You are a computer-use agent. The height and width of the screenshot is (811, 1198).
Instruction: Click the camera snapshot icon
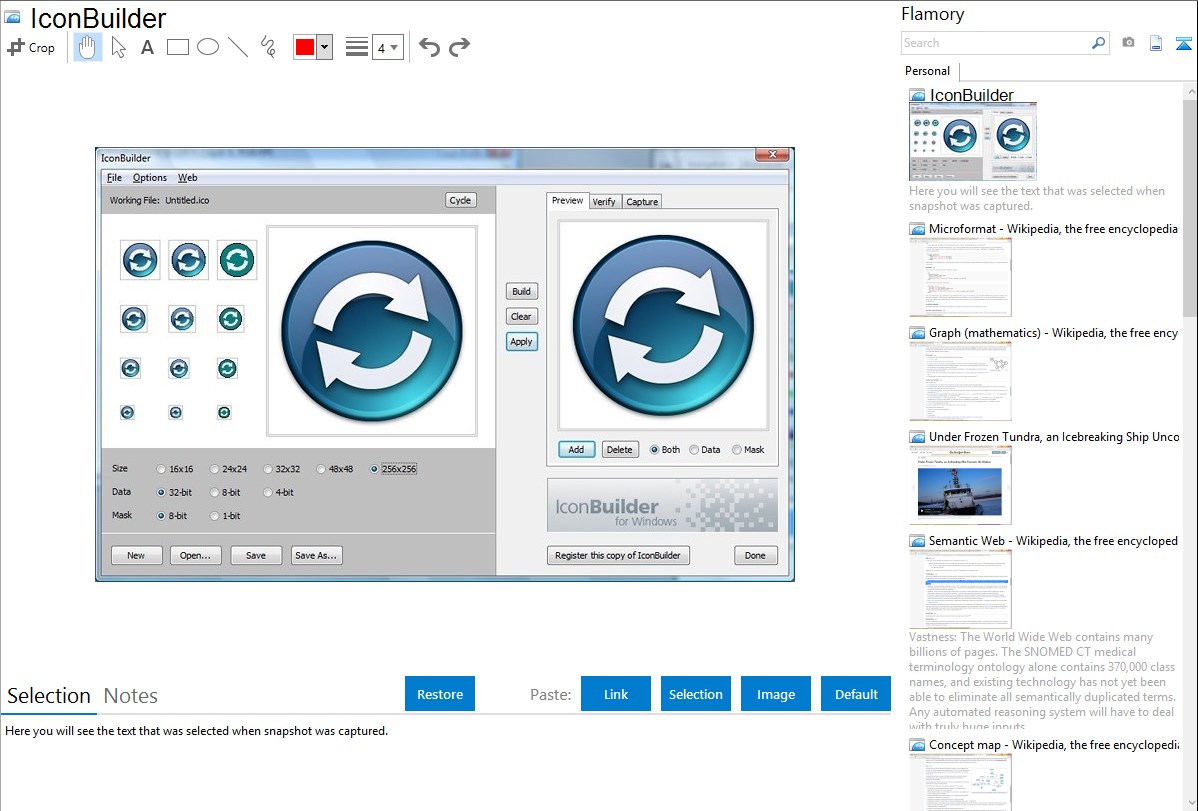coord(1128,43)
